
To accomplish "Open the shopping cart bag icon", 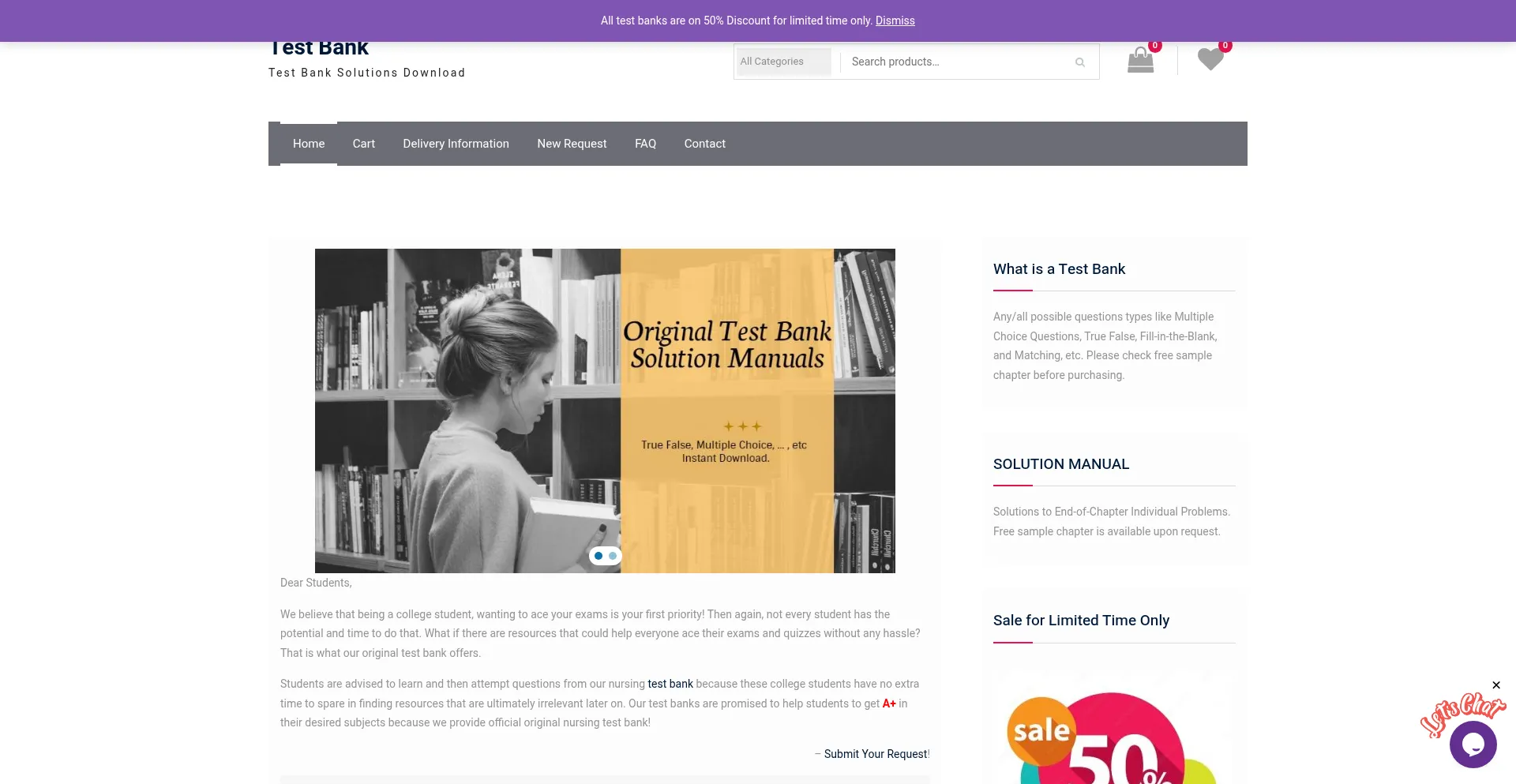I will [x=1140, y=61].
